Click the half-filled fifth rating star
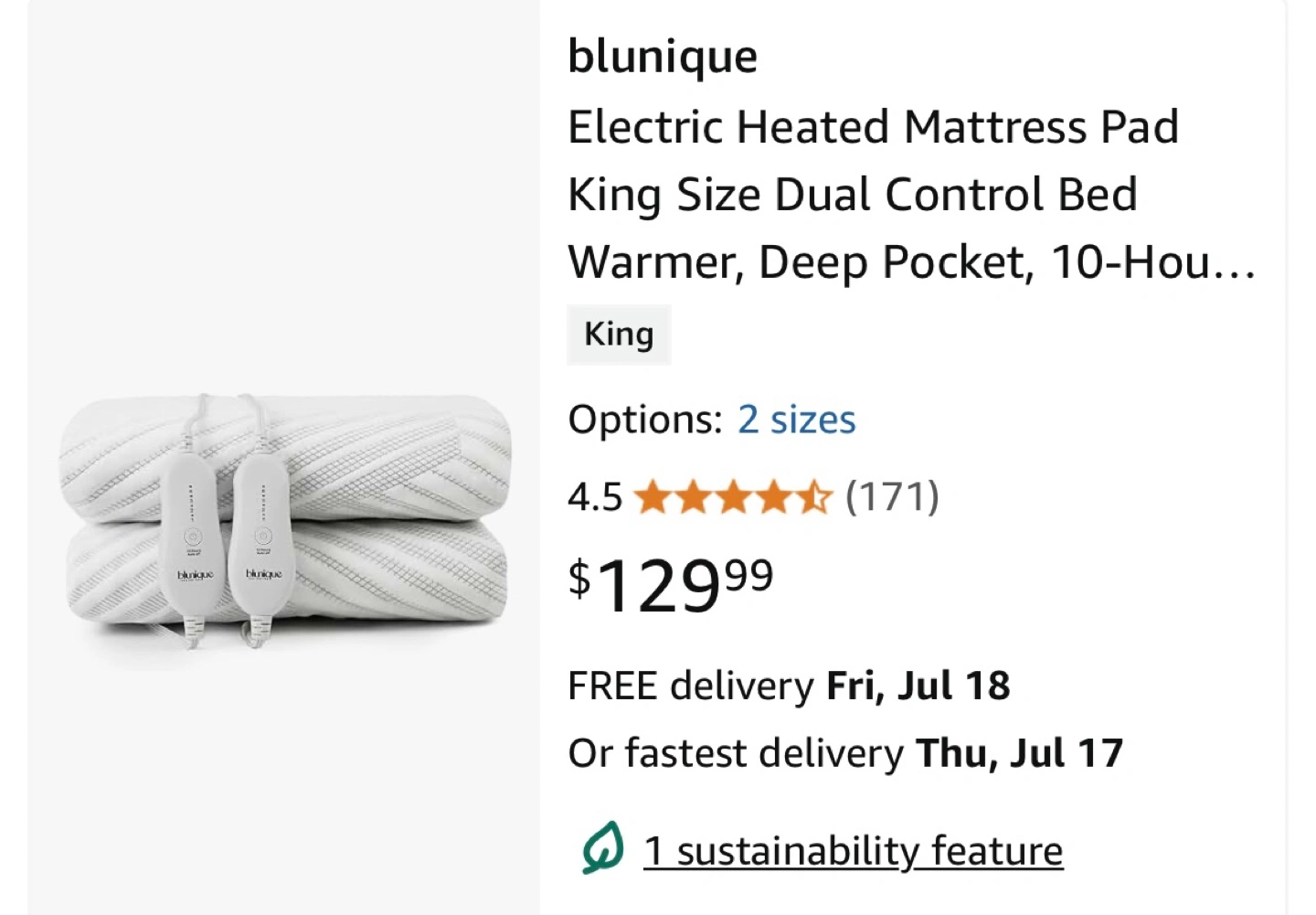 813,498
